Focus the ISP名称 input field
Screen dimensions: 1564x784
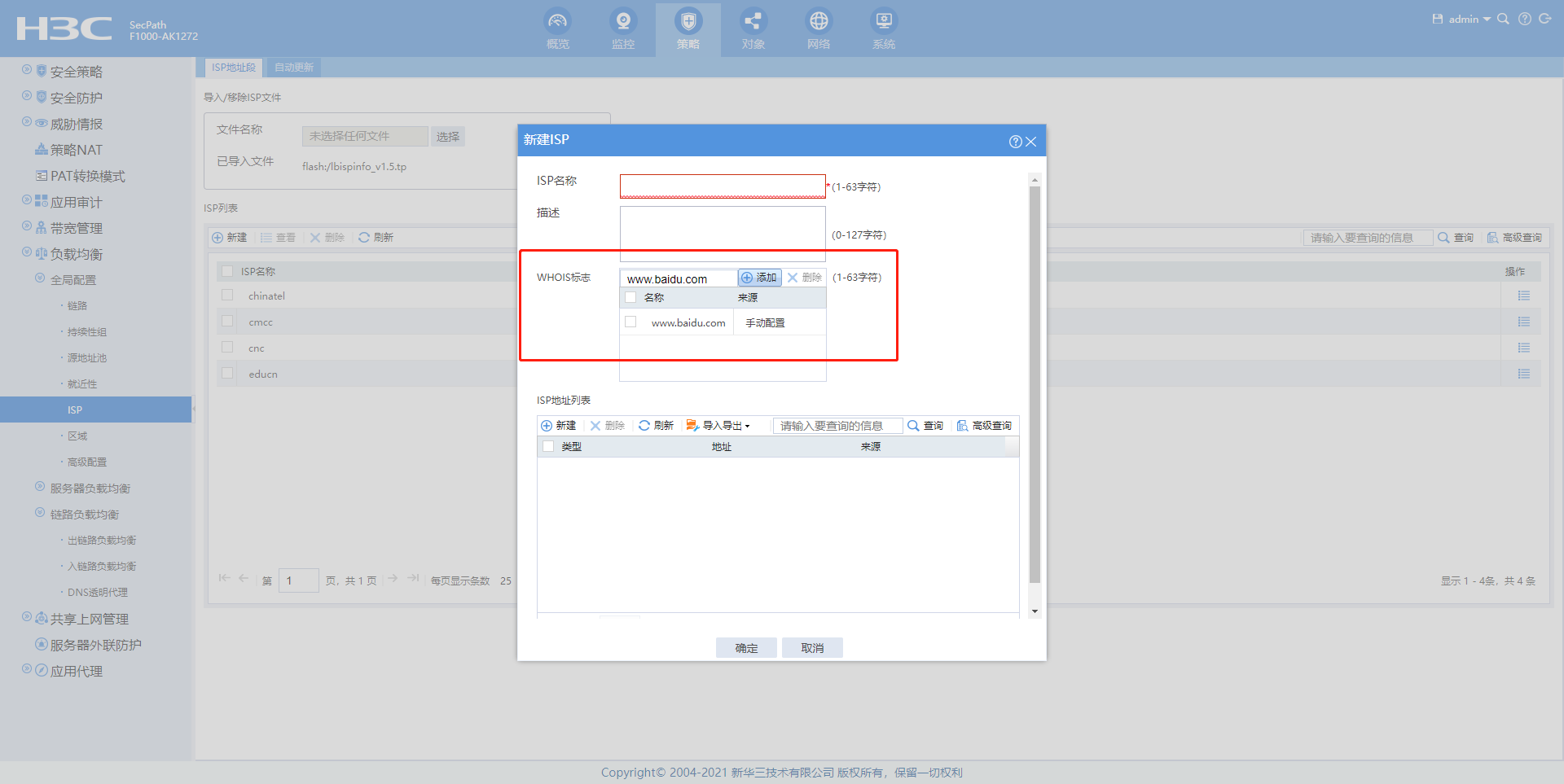723,186
